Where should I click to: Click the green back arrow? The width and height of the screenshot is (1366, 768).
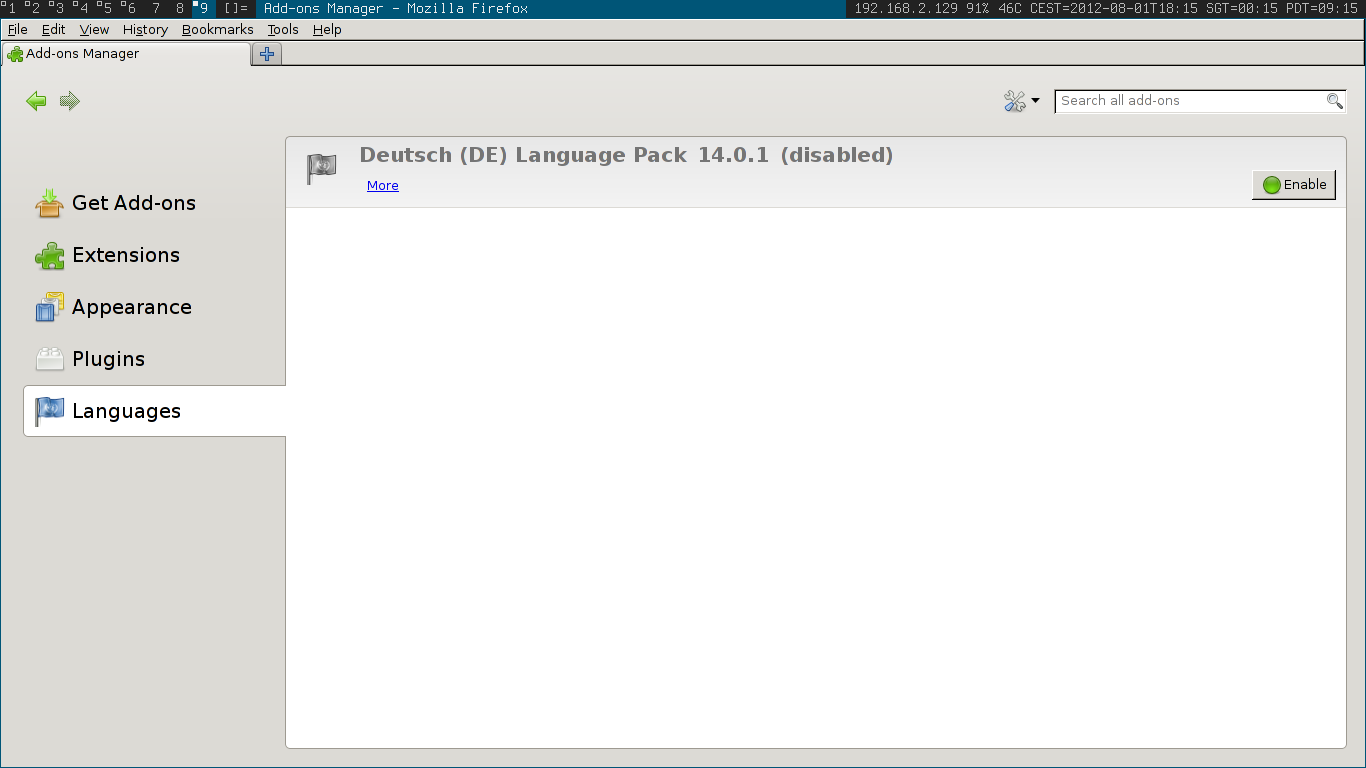37,101
